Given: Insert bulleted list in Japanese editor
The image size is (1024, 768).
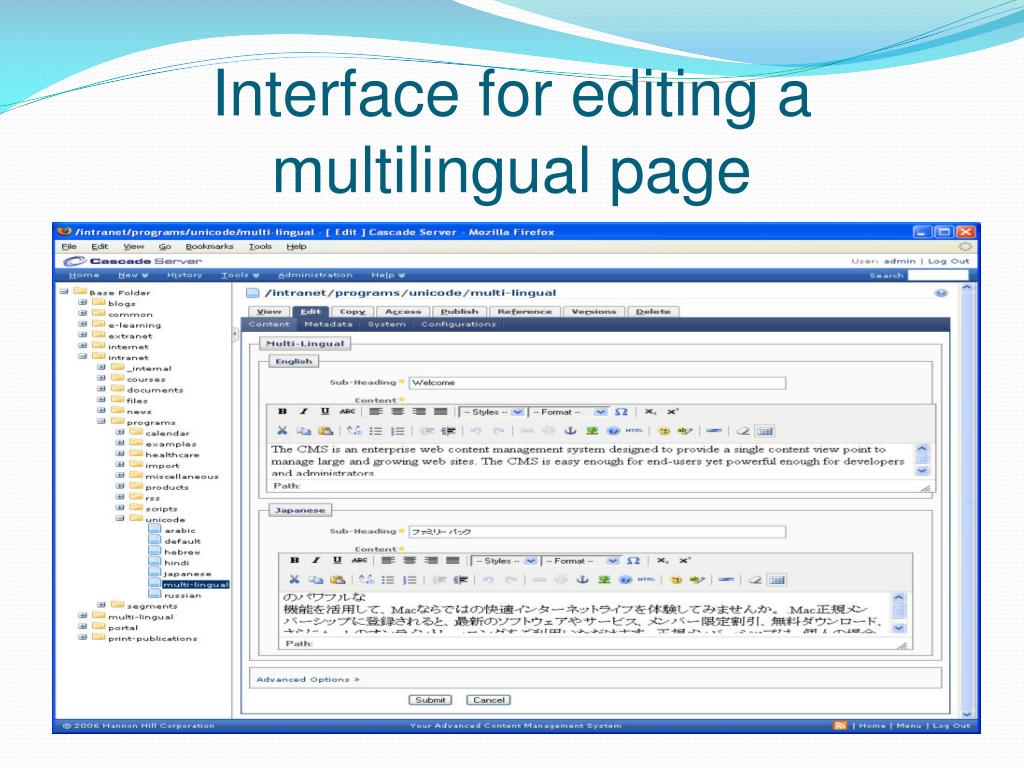Looking at the screenshot, I should click(388, 580).
